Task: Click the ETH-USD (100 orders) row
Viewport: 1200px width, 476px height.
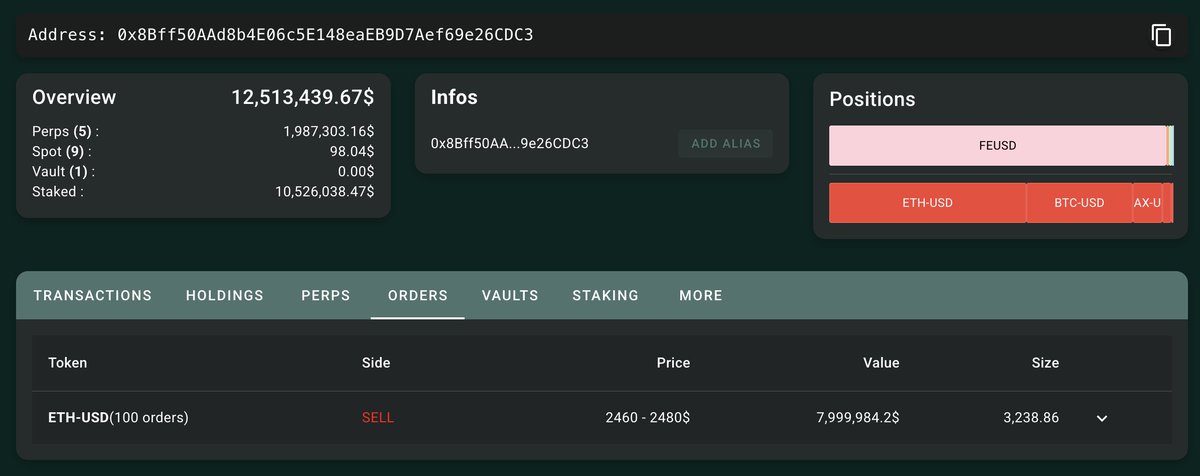Action: pos(600,418)
